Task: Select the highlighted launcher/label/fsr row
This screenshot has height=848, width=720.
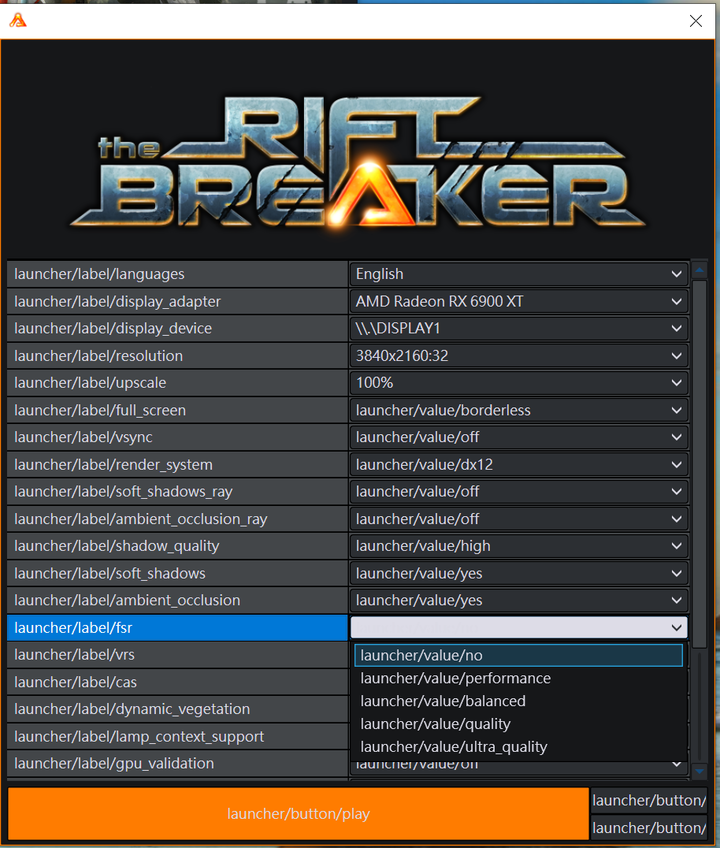Action: coord(177,627)
